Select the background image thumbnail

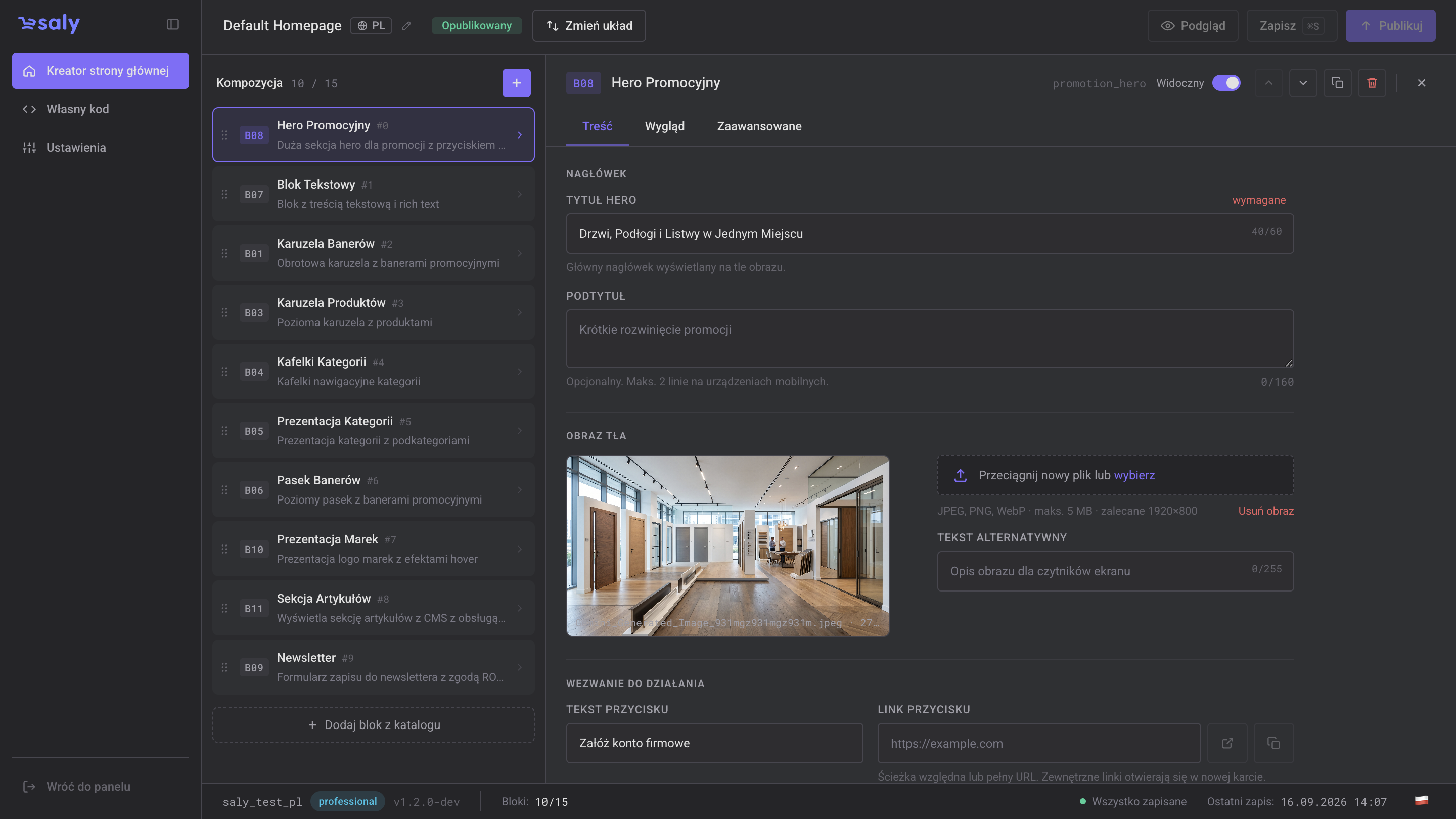pyautogui.click(x=727, y=546)
